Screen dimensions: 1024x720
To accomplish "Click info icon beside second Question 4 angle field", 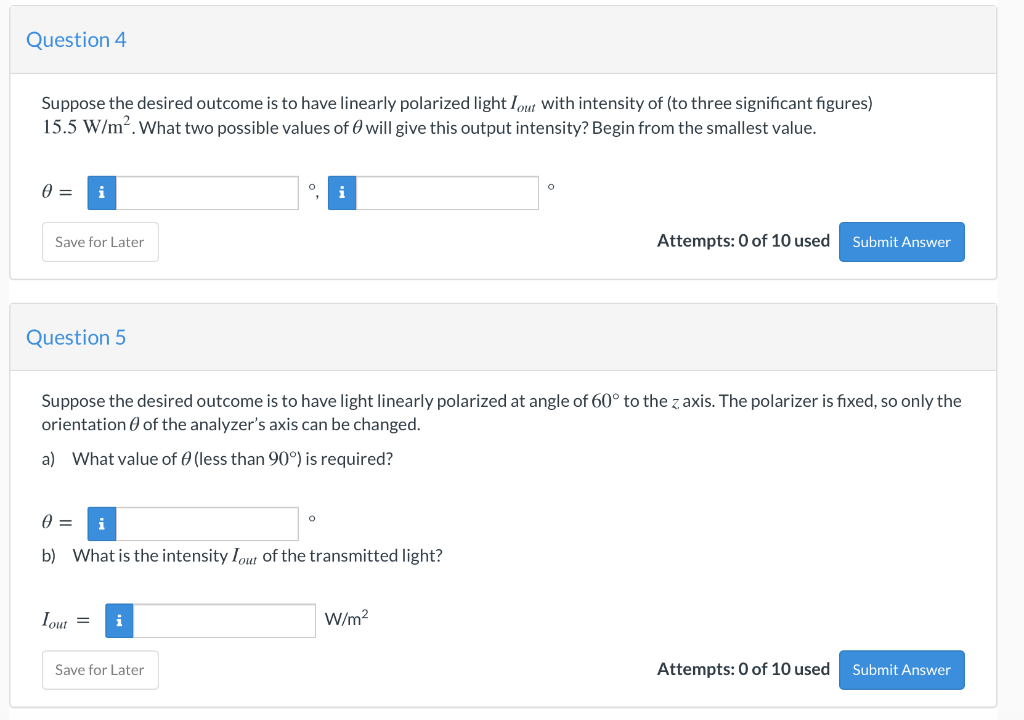I will pyautogui.click(x=342, y=193).
